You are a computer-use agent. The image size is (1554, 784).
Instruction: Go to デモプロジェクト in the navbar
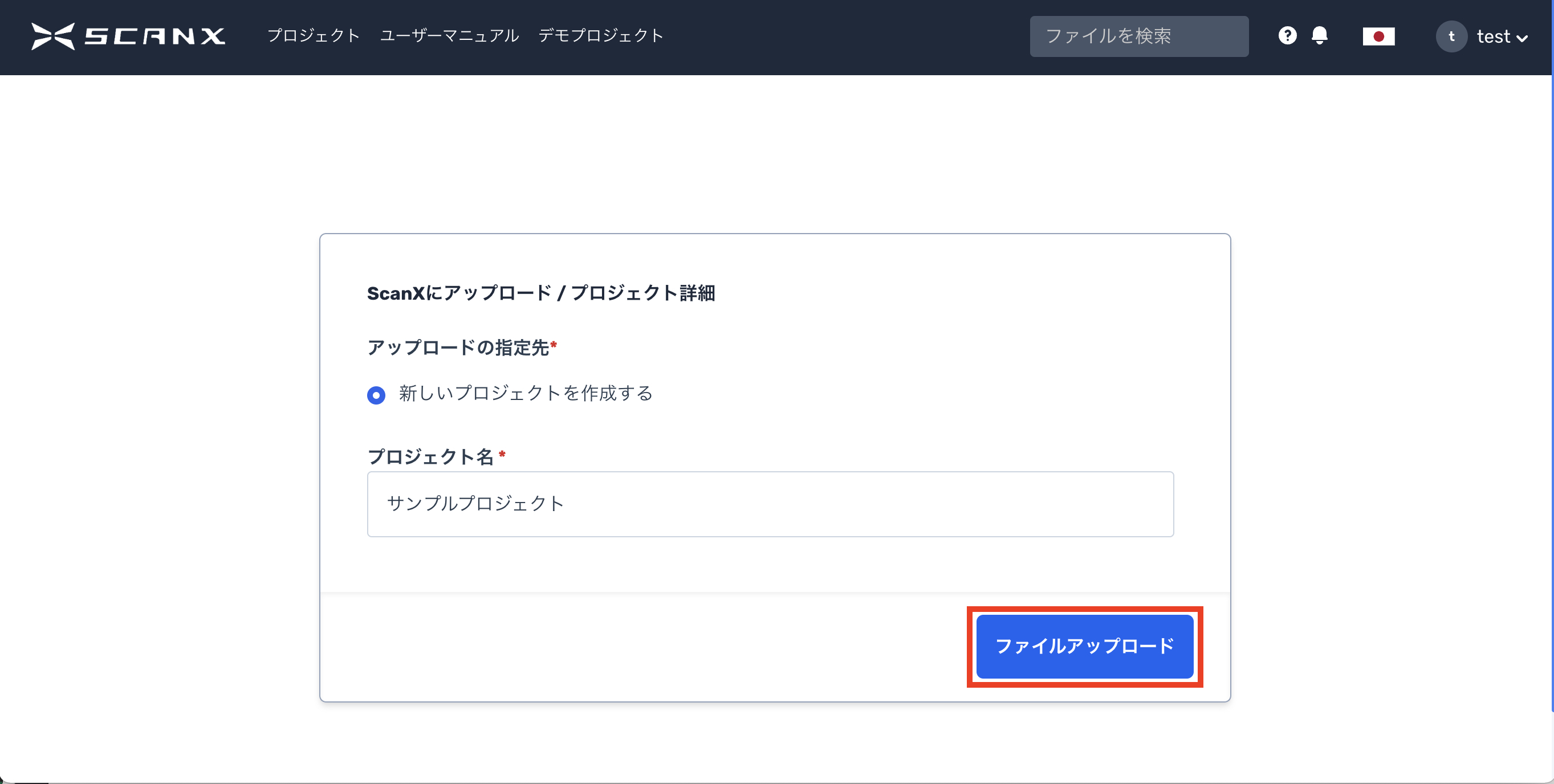tap(601, 35)
